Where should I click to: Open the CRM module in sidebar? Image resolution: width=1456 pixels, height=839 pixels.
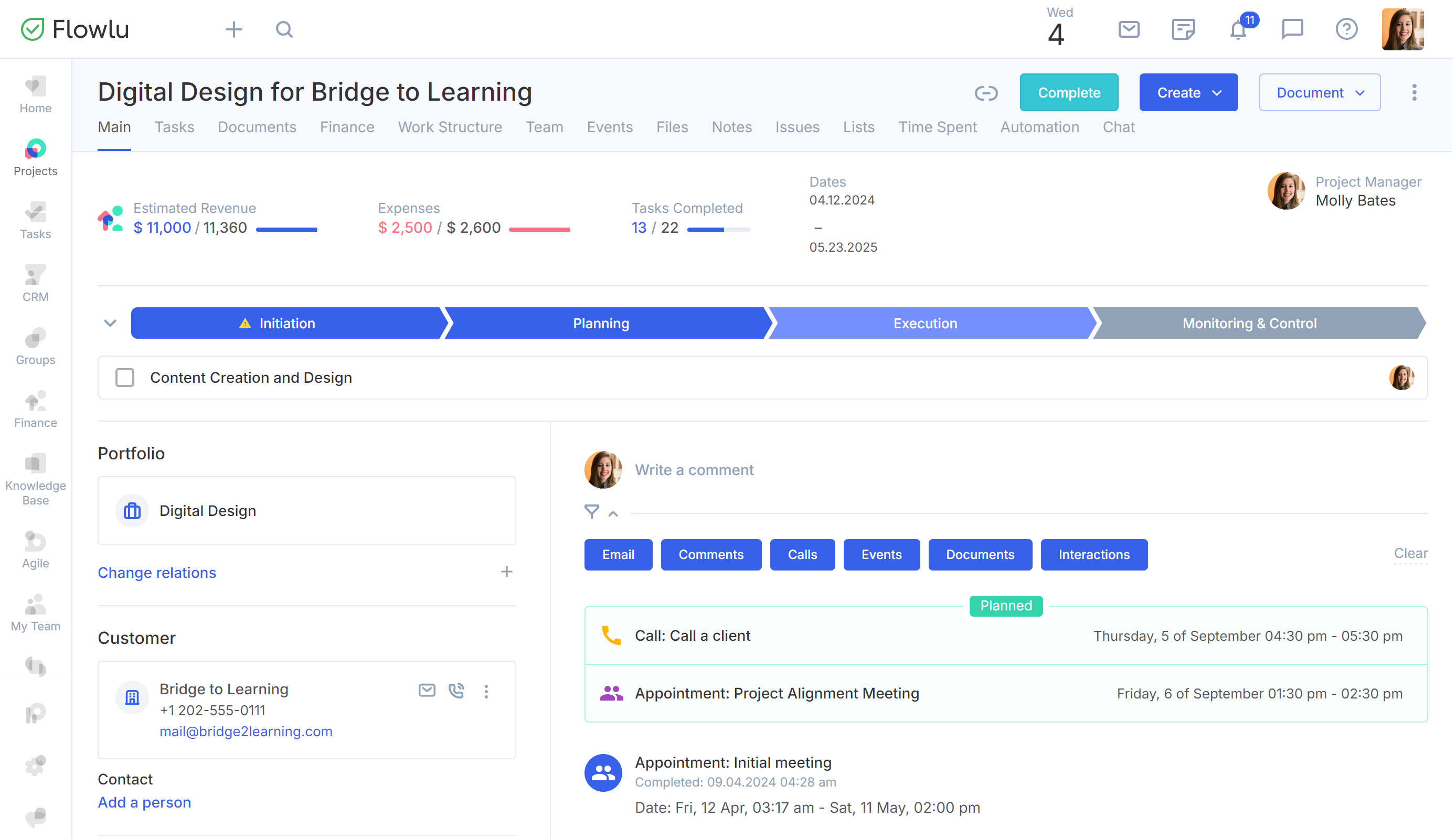click(35, 284)
